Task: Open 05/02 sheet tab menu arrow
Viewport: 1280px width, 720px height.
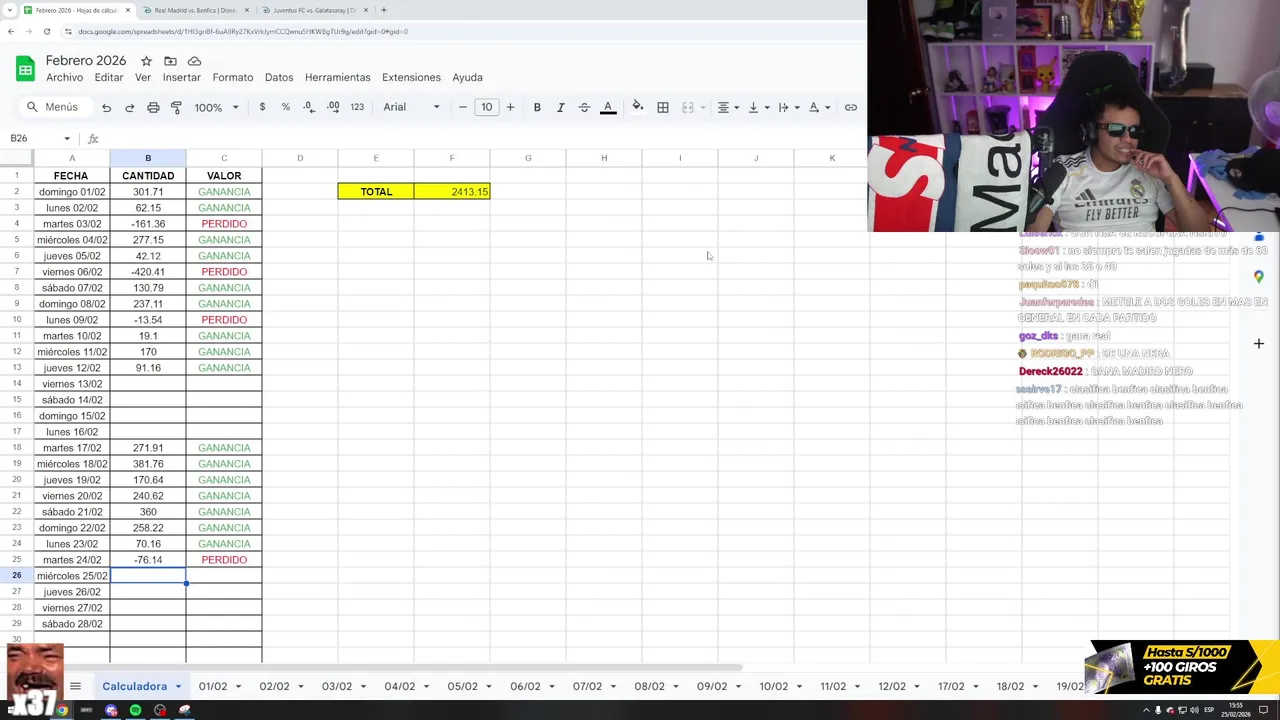Action: pyautogui.click(x=488, y=686)
